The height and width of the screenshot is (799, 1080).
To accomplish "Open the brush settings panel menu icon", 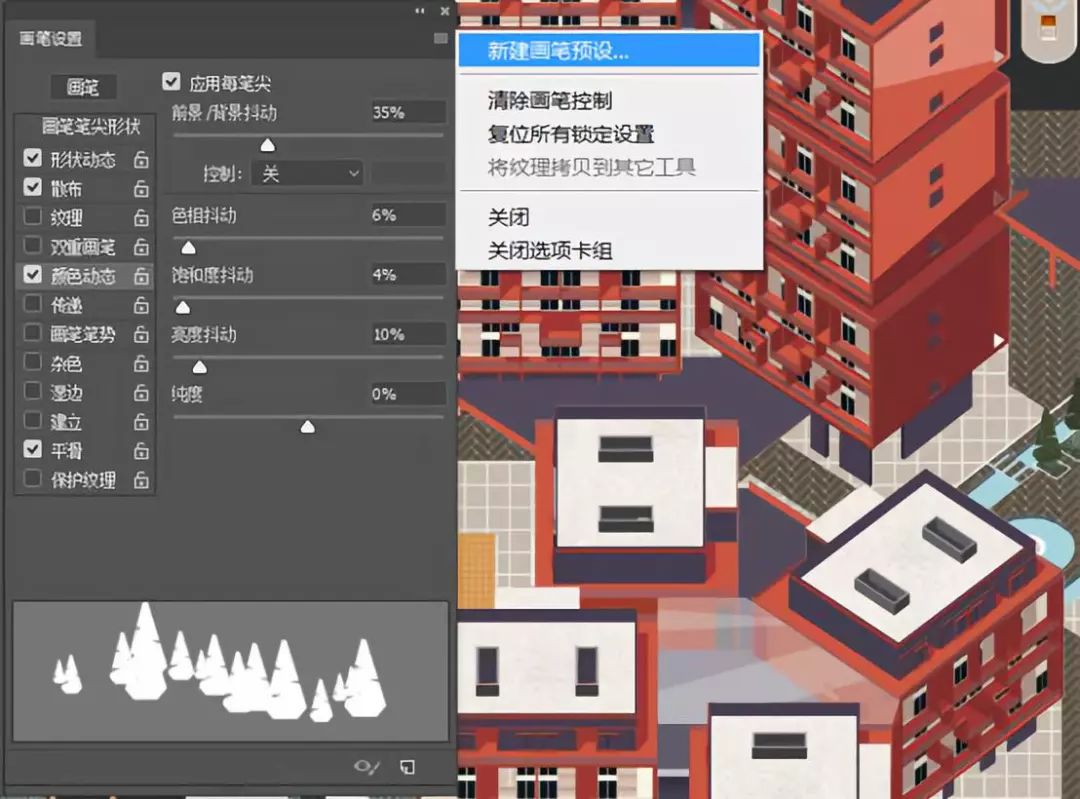I will click(x=440, y=39).
